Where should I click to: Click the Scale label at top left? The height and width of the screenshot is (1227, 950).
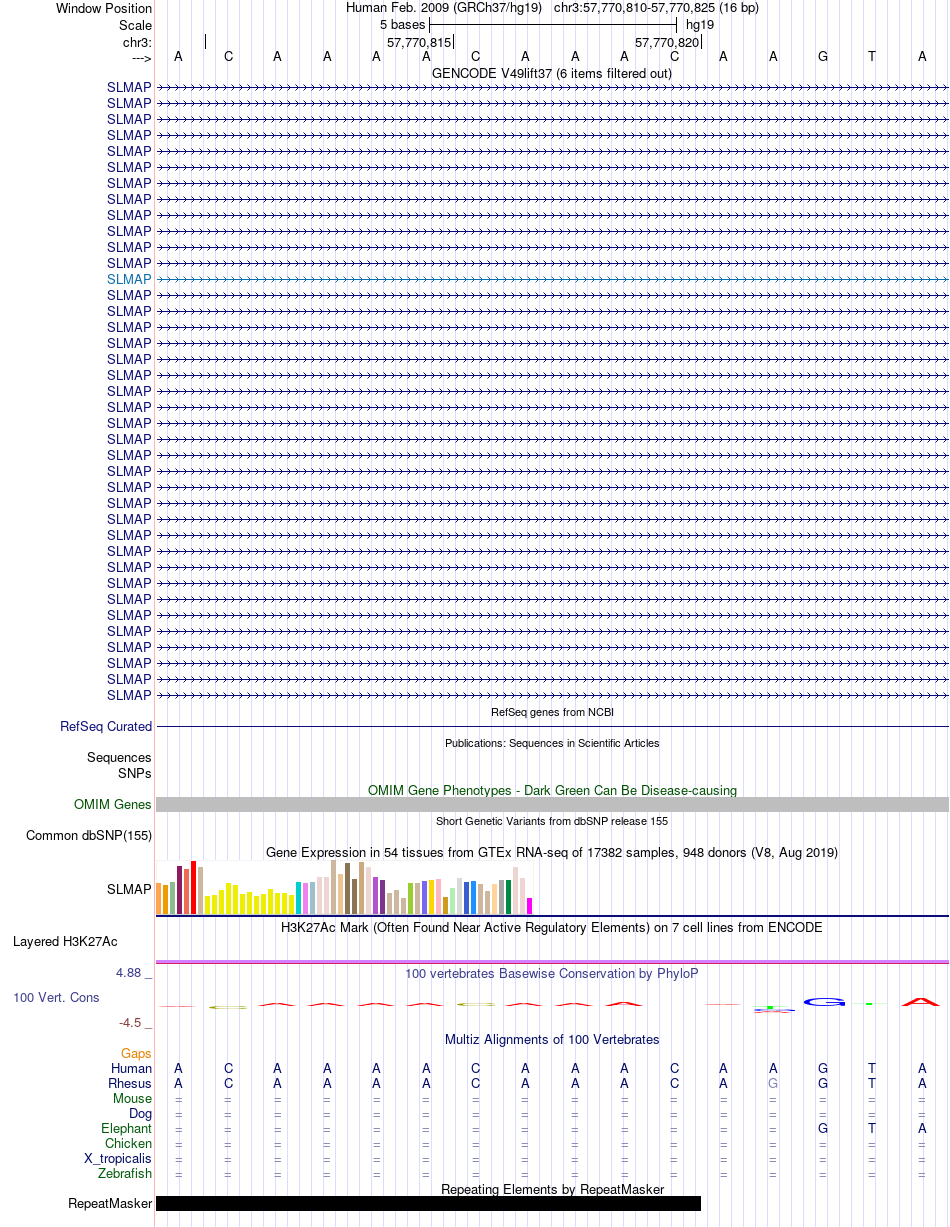pyautogui.click(x=135, y=25)
